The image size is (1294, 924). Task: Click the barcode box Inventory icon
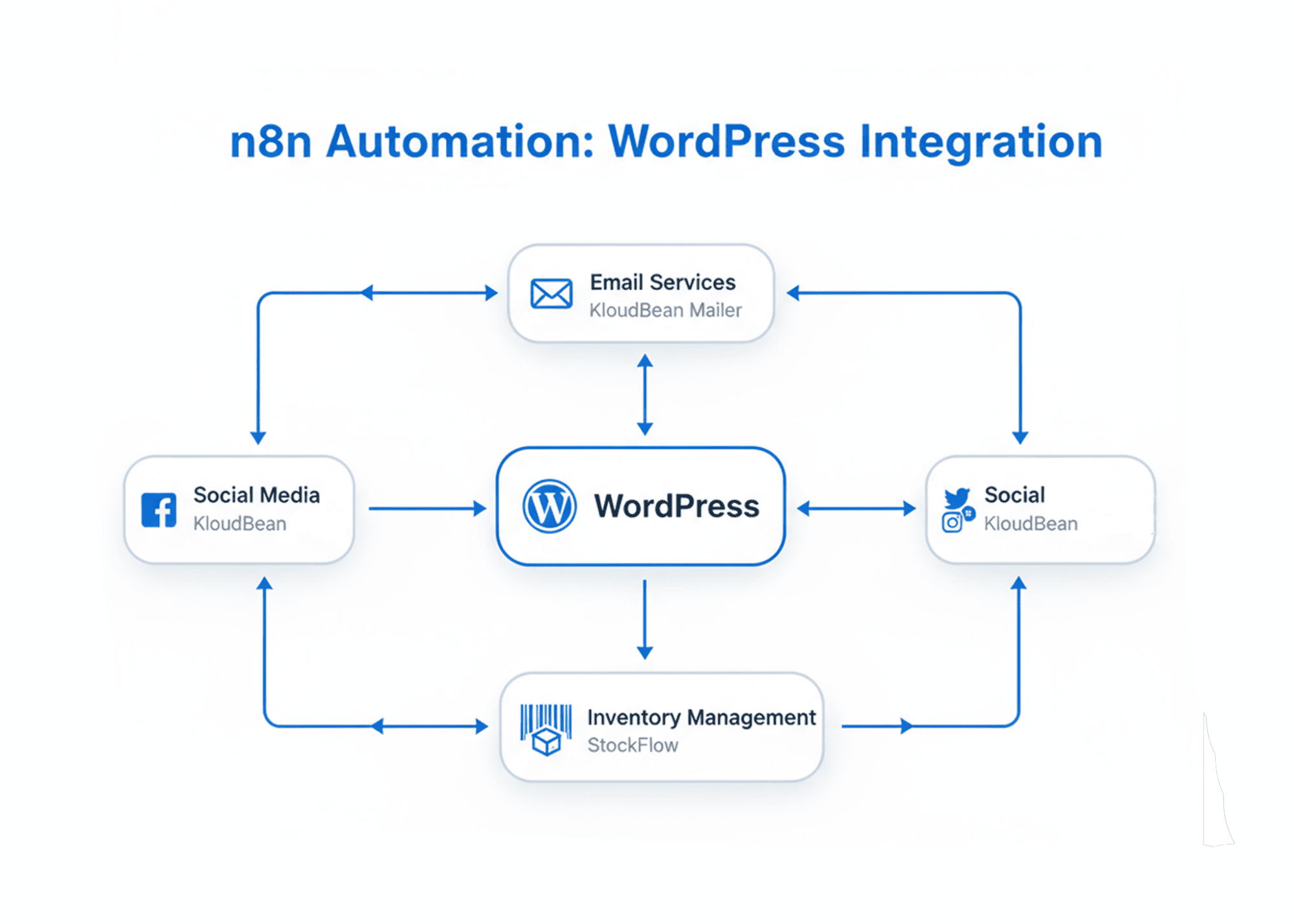(x=546, y=730)
